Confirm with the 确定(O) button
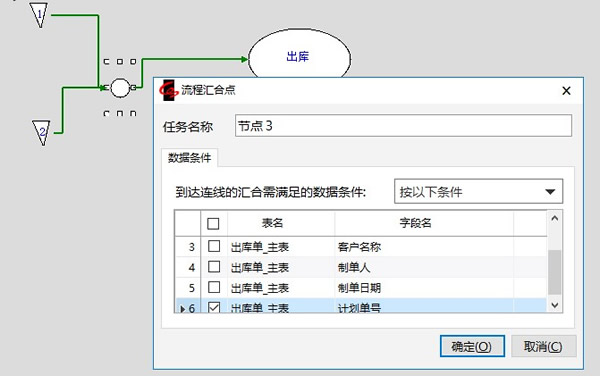The image size is (600, 376). (472, 346)
